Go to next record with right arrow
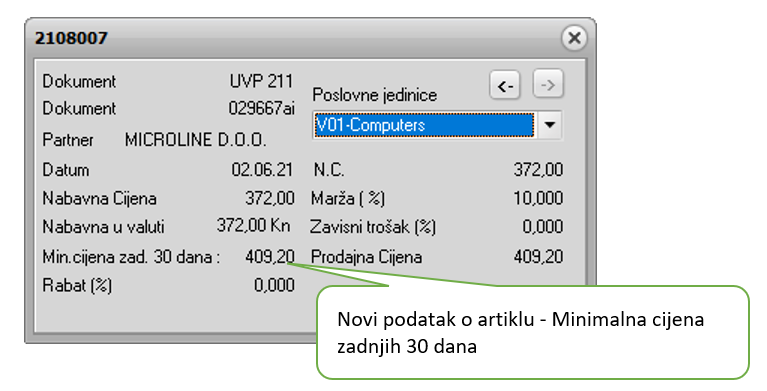 tap(548, 85)
